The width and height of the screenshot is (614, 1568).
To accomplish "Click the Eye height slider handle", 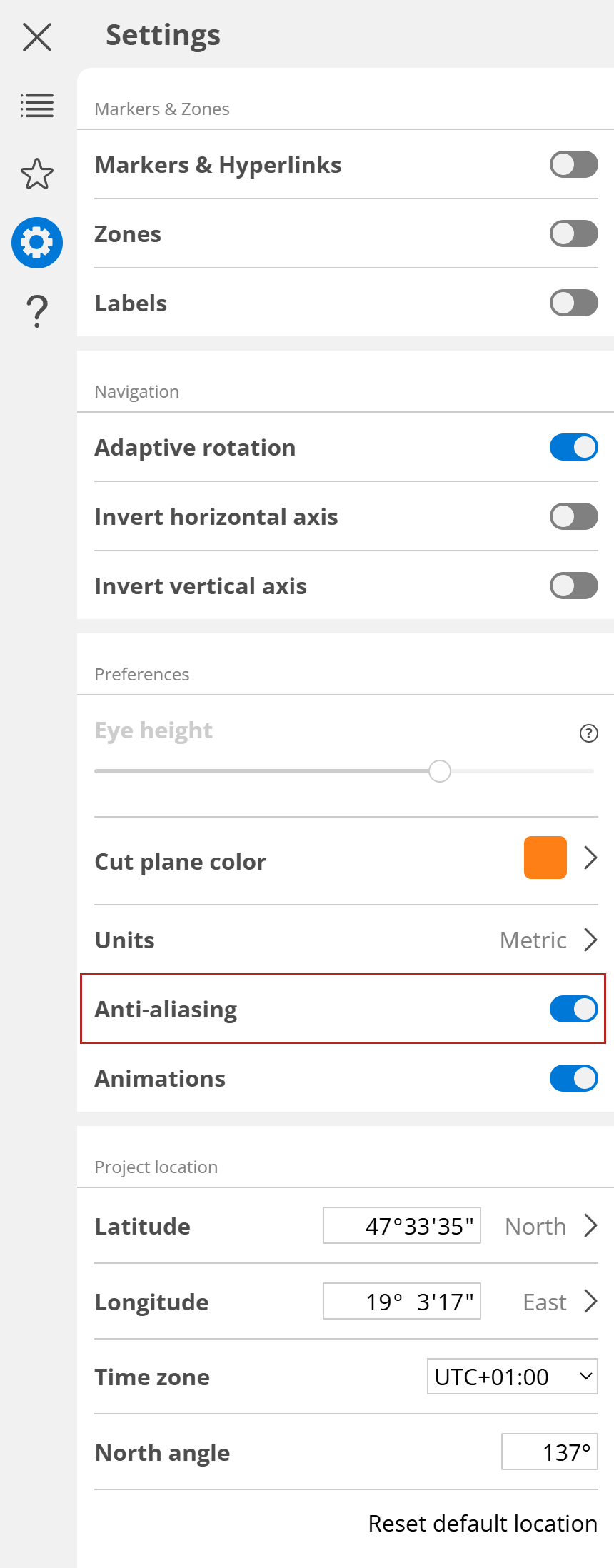I will coord(440,771).
